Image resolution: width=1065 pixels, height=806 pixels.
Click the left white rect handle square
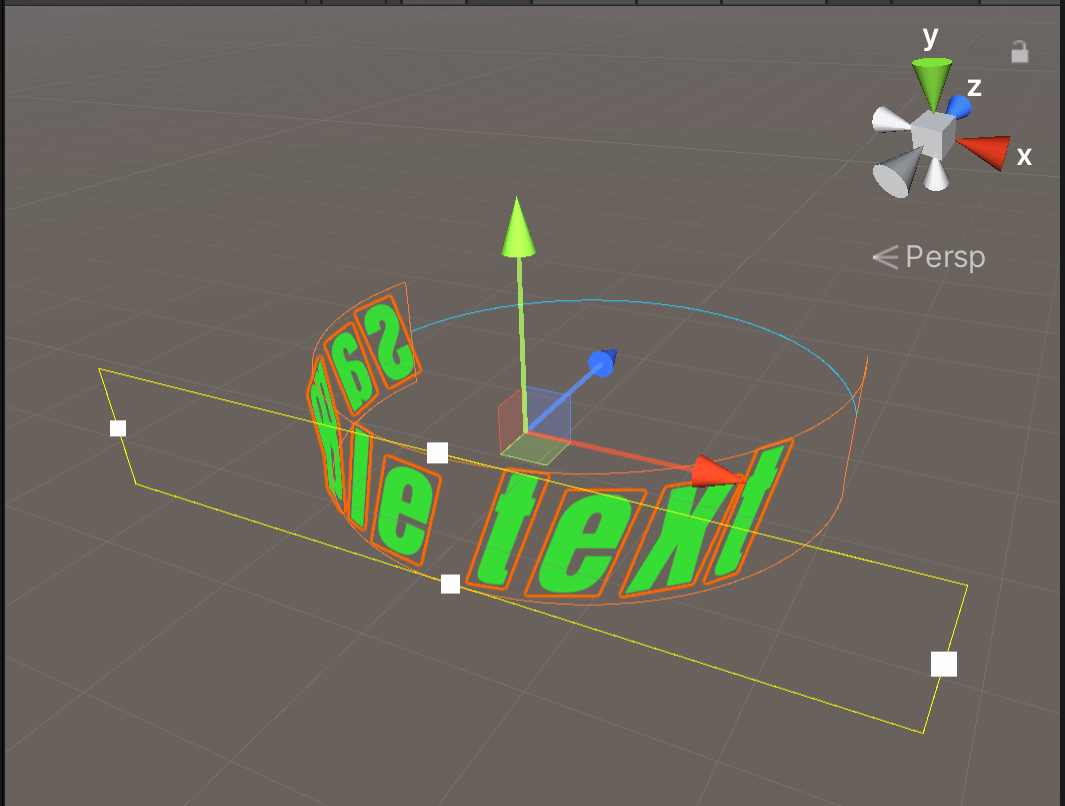click(117, 429)
